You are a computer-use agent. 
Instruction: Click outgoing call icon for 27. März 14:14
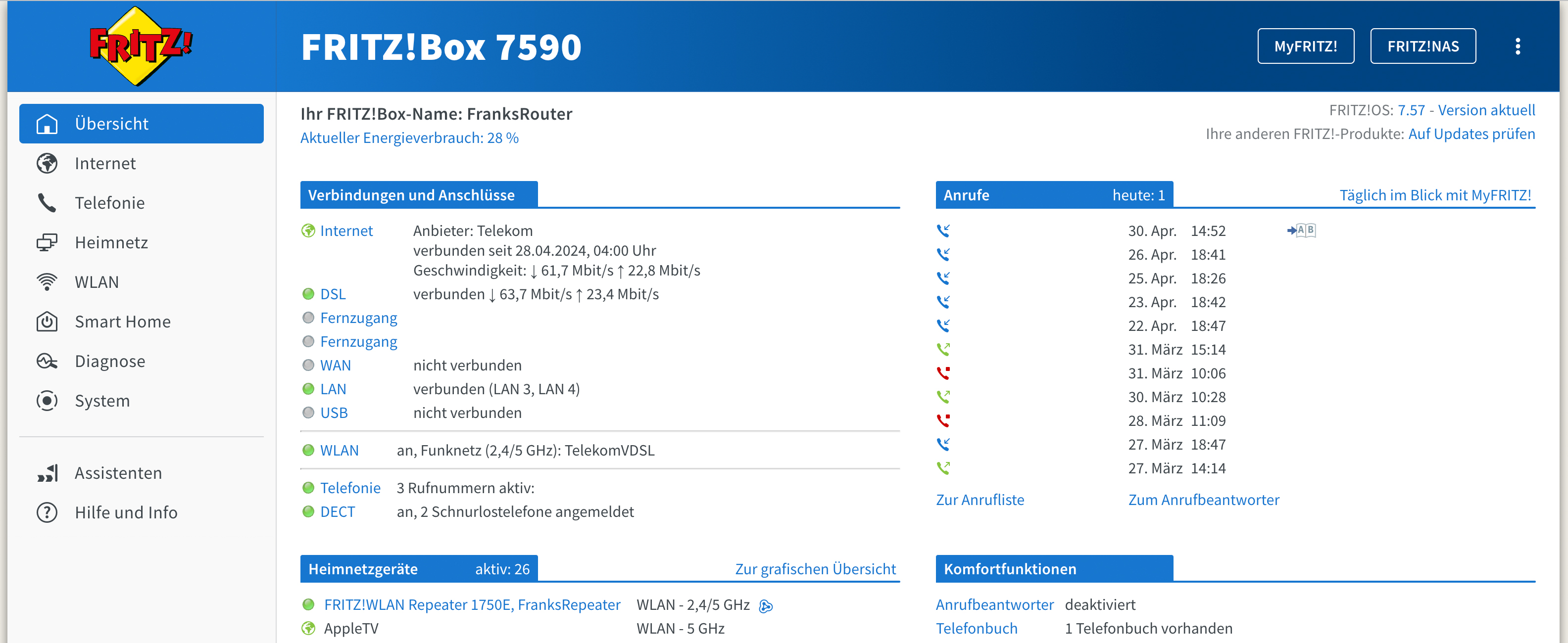pyautogui.click(x=943, y=468)
